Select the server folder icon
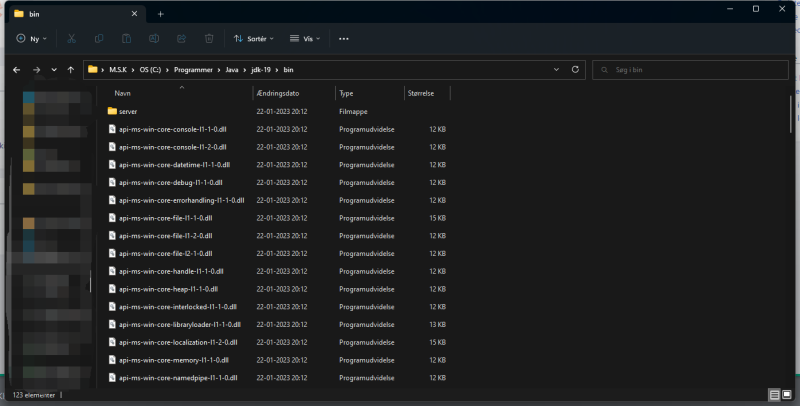800x406 pixels. click(x=112, y=111)
